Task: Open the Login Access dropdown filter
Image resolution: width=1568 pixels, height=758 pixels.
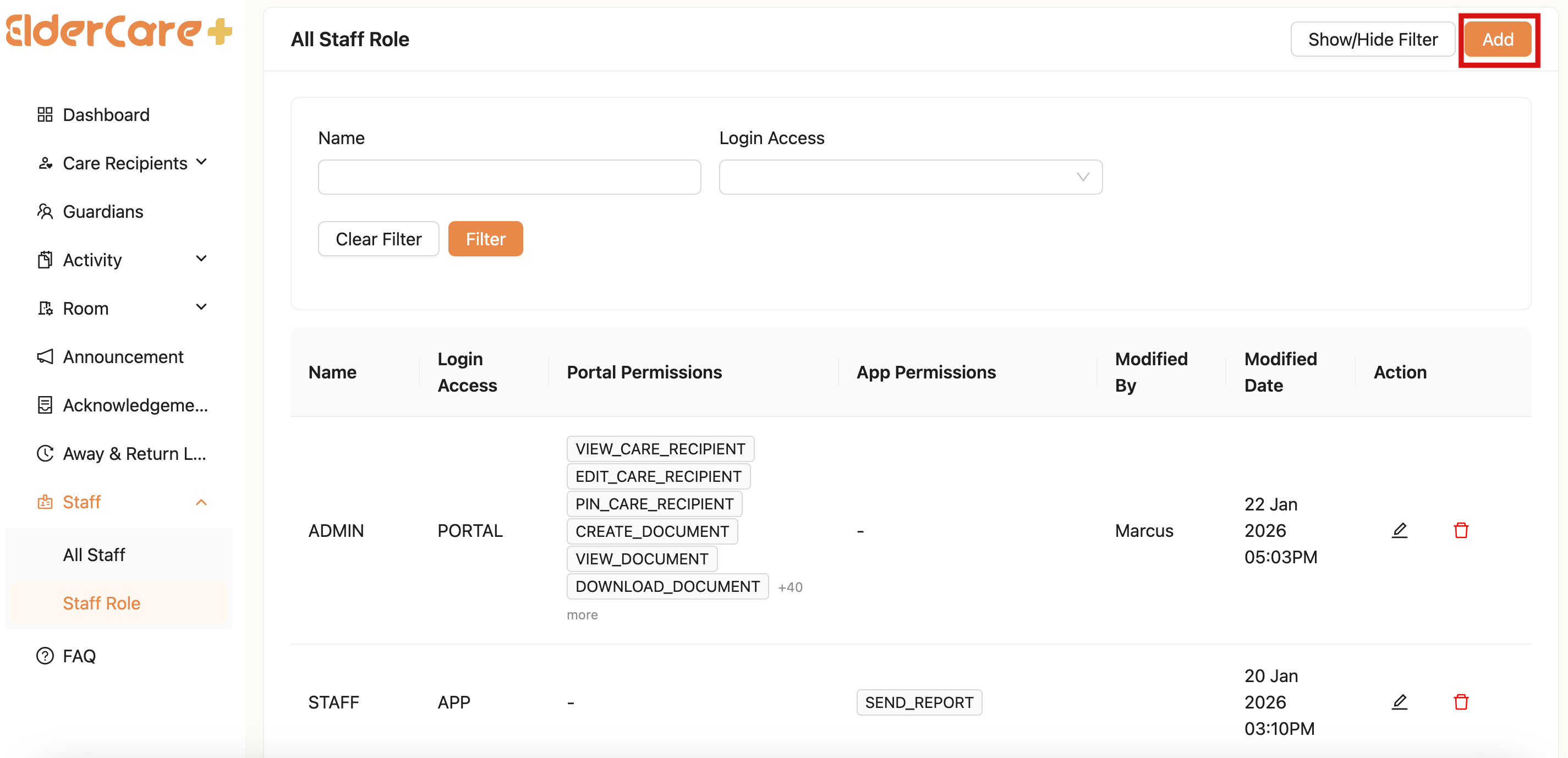Action: click(910, 177)
